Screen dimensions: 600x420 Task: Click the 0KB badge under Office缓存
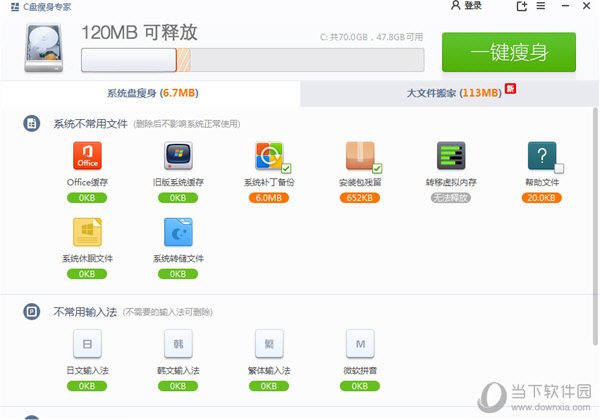(87, 198)
